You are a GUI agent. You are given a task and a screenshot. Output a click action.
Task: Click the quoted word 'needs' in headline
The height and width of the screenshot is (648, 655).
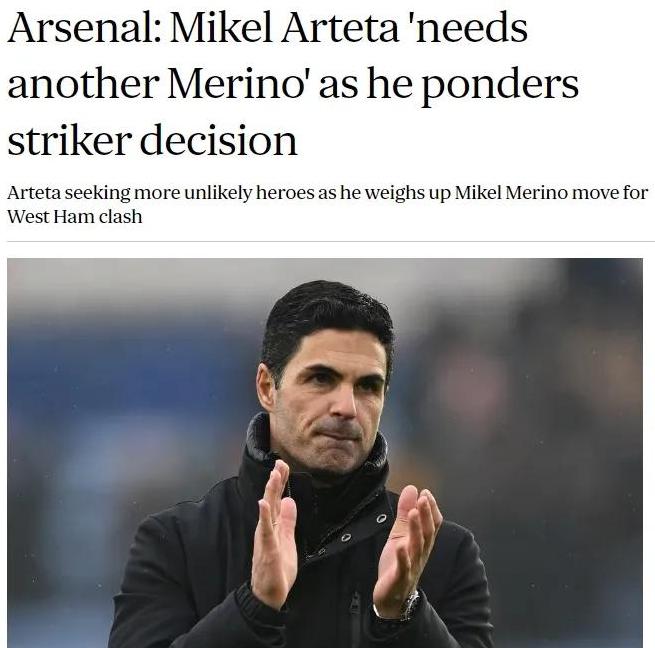[470, 28]
